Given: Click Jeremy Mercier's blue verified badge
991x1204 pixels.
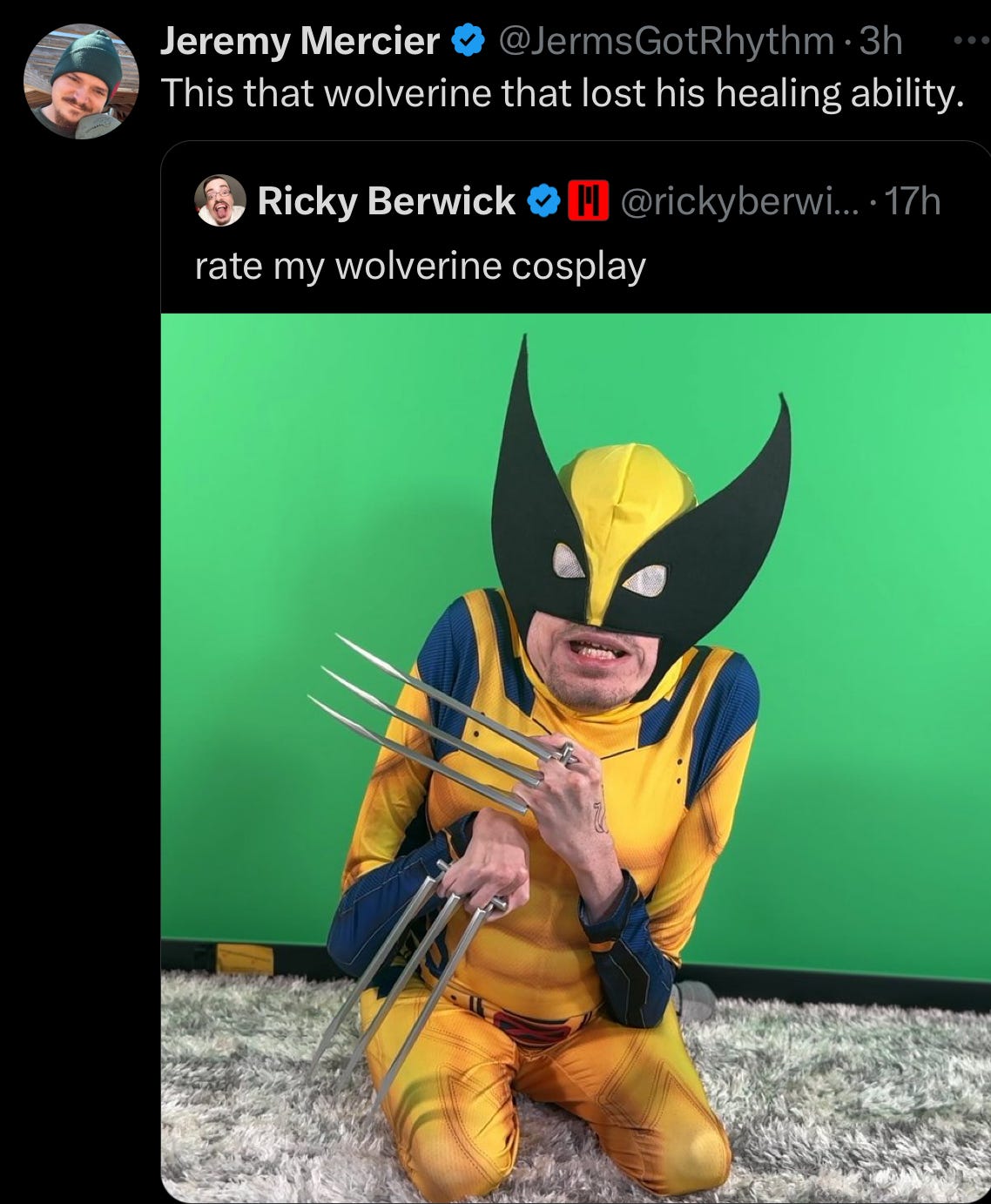Looking at the screenshot, I should (x=469, y=41).
